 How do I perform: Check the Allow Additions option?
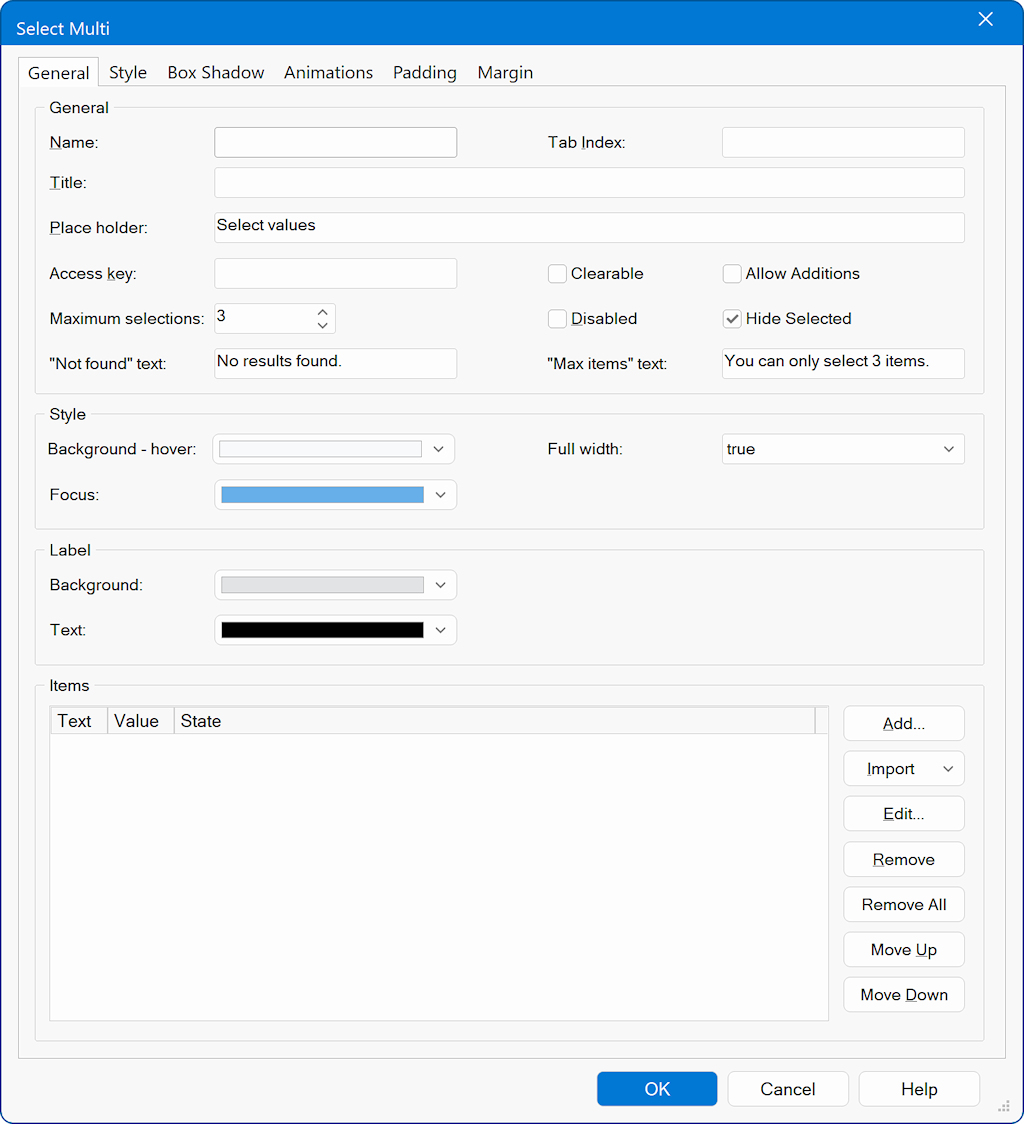tap(732, 274)
